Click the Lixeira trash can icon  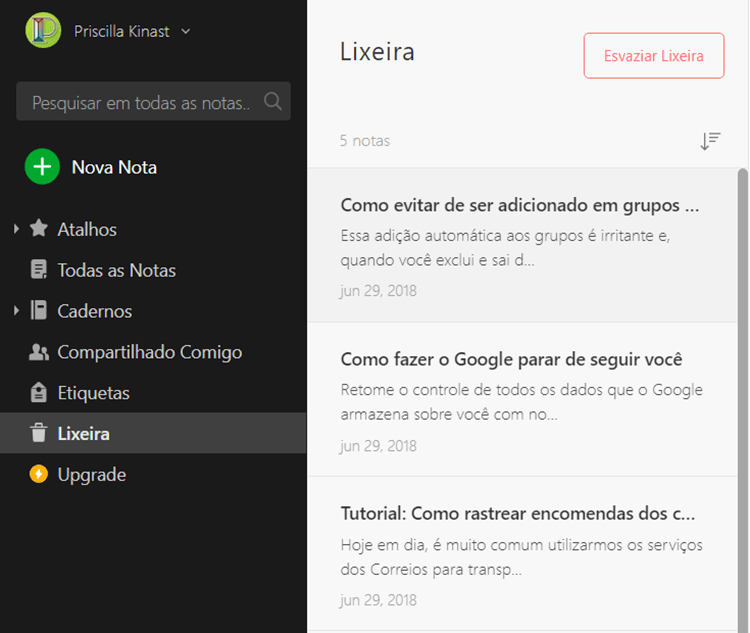[x=39, y=434]
